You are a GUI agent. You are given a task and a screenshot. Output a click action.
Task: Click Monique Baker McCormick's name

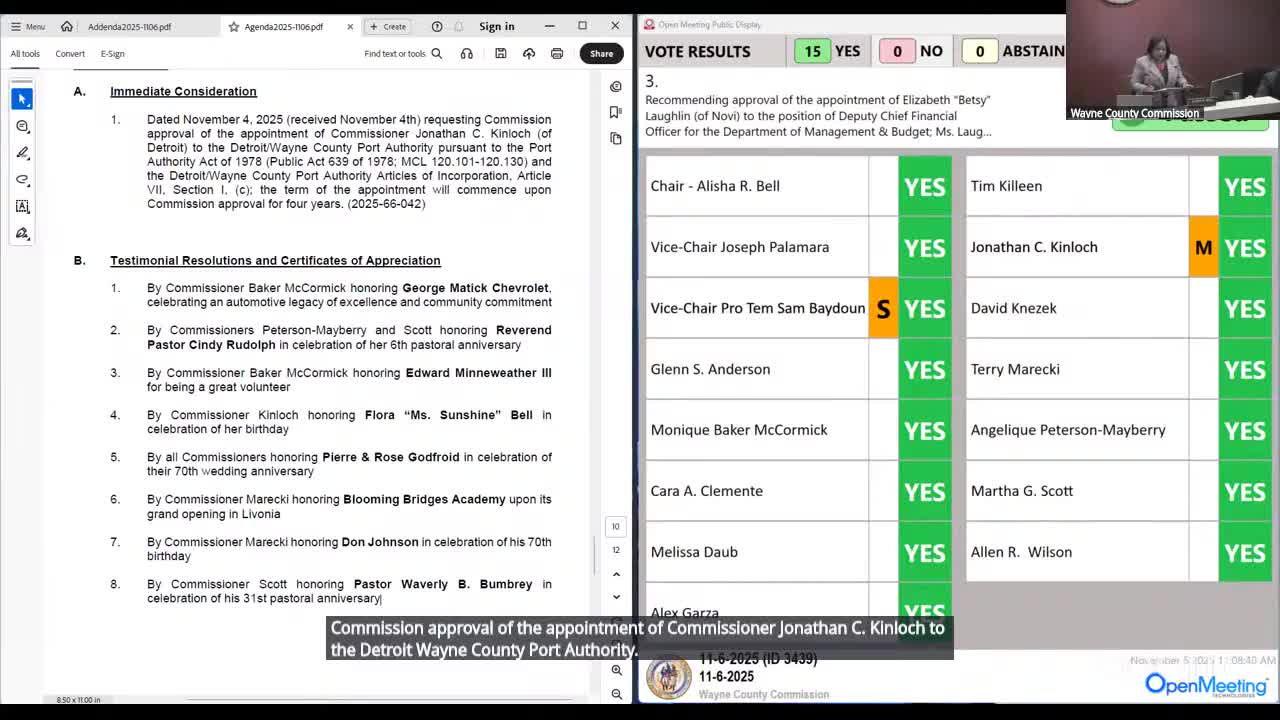tap(739, 430)
